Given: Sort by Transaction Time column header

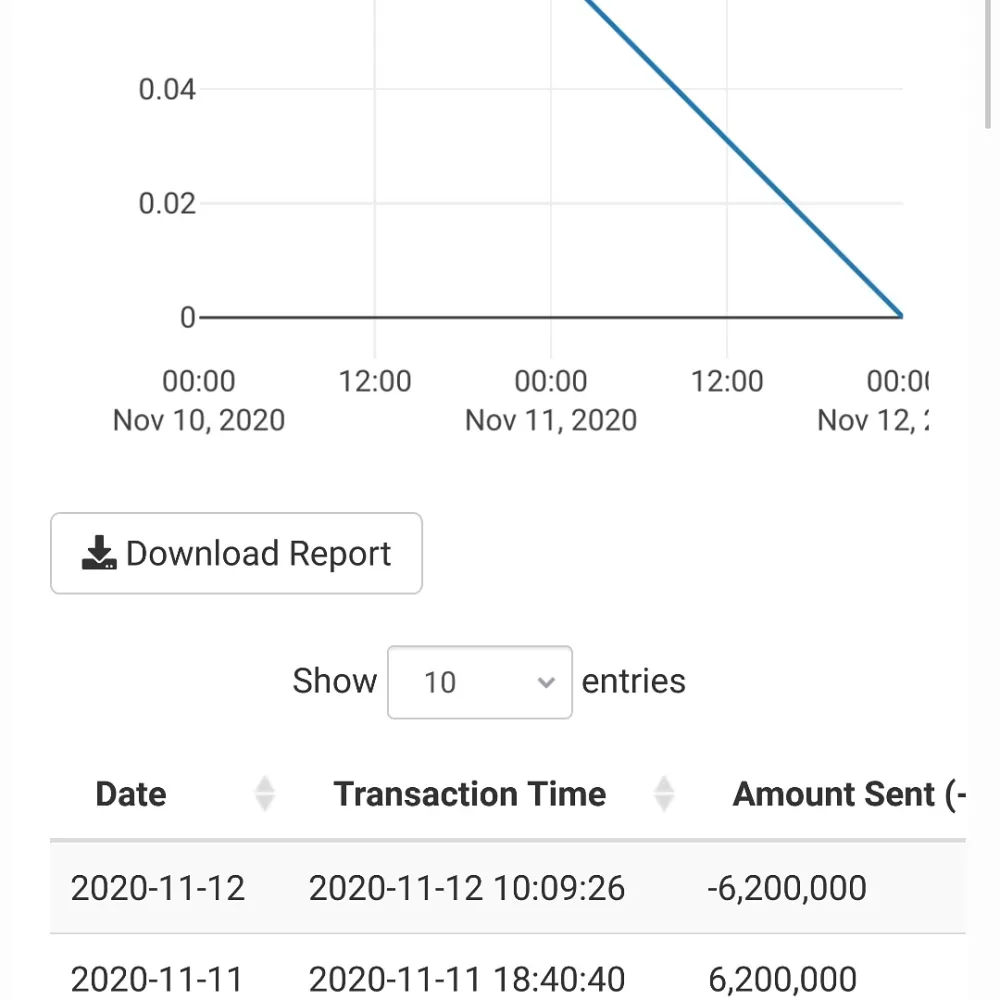Looking at the screenshot, I should [469, 794].
